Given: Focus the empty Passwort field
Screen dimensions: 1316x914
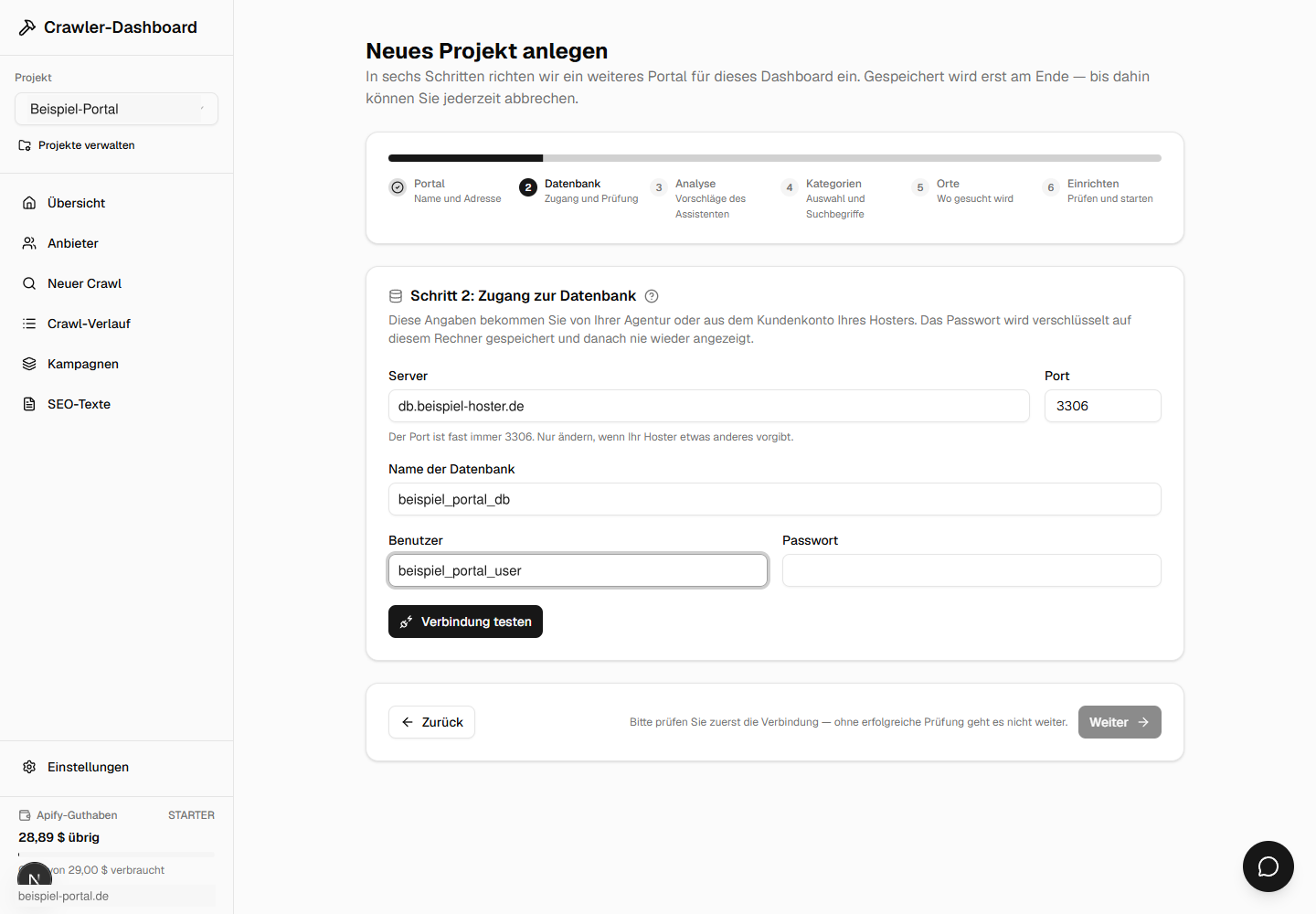Looking at the screenshot, I should (971, 570).
